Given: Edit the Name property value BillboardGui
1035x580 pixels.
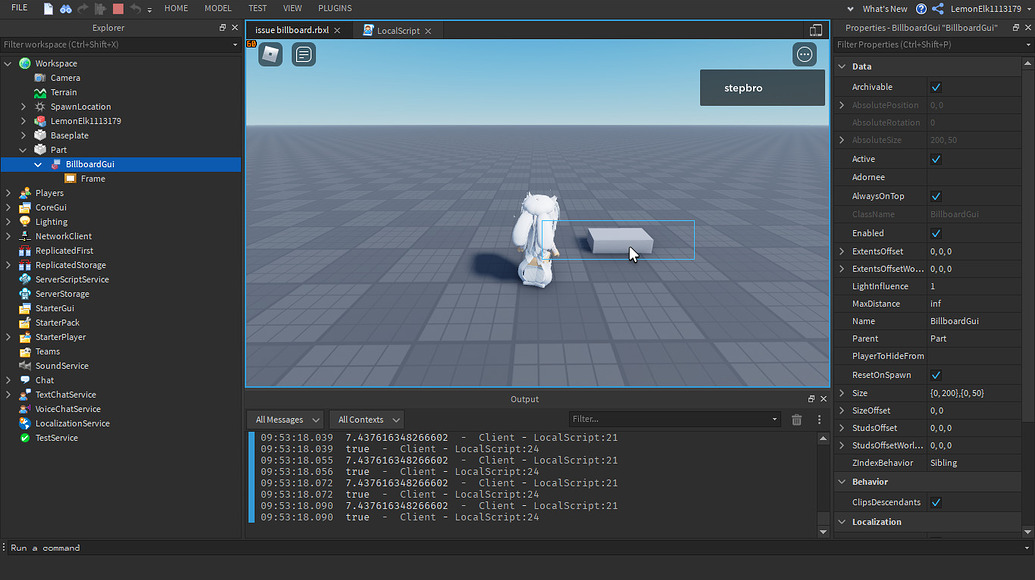Looking at the screenshot, I should (x=974, y=321).
